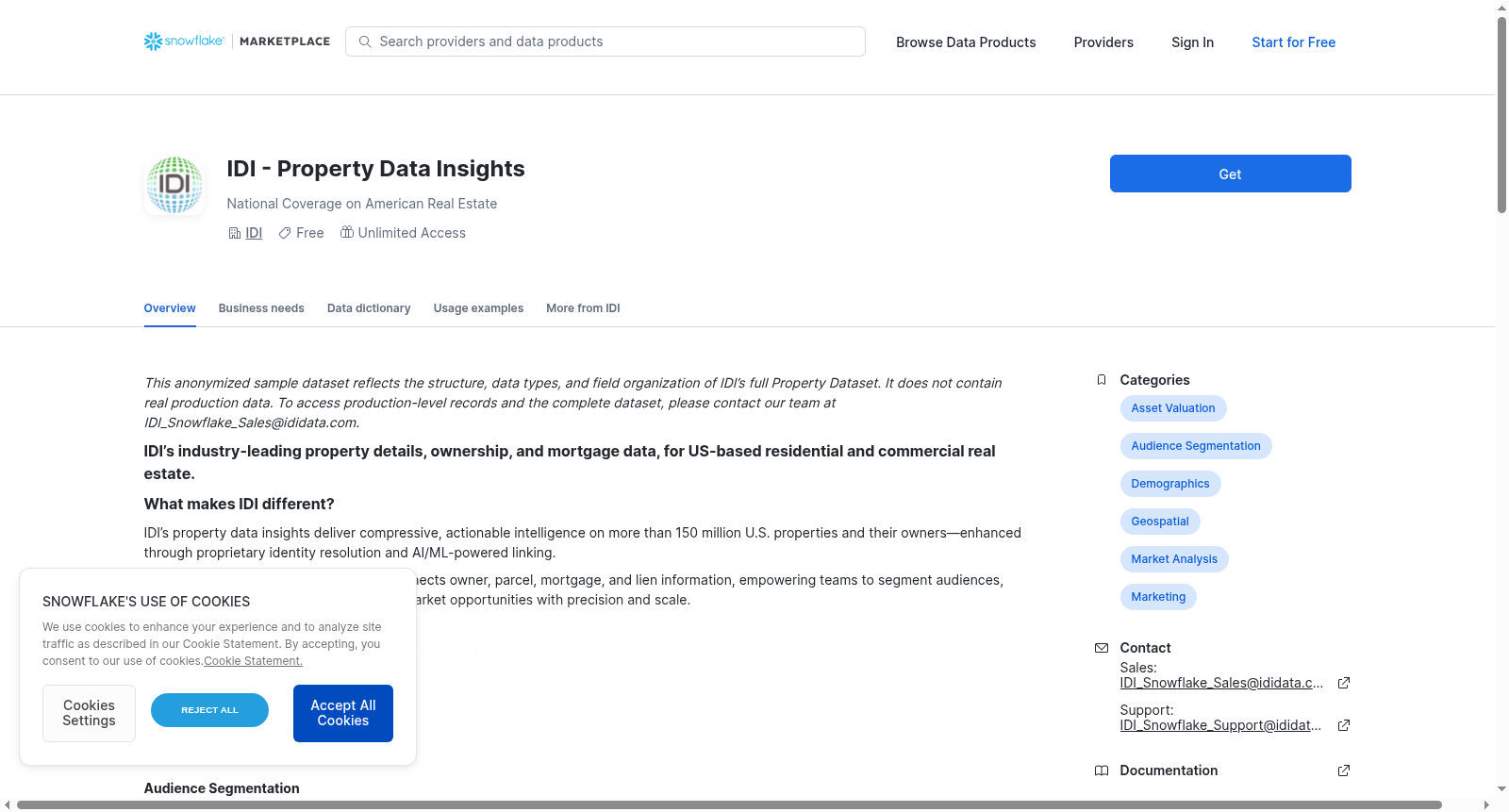Click the Categories bookmark icon
Image resolution: width=1509 pixels, height=812 pixels.
[1102, 380]
